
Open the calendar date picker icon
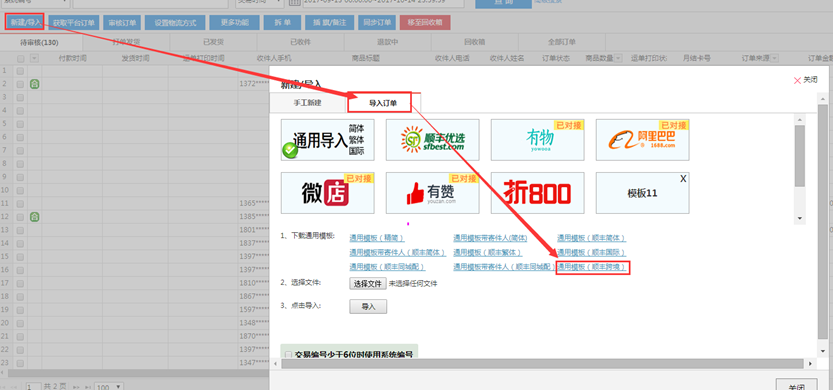point(295,2)
